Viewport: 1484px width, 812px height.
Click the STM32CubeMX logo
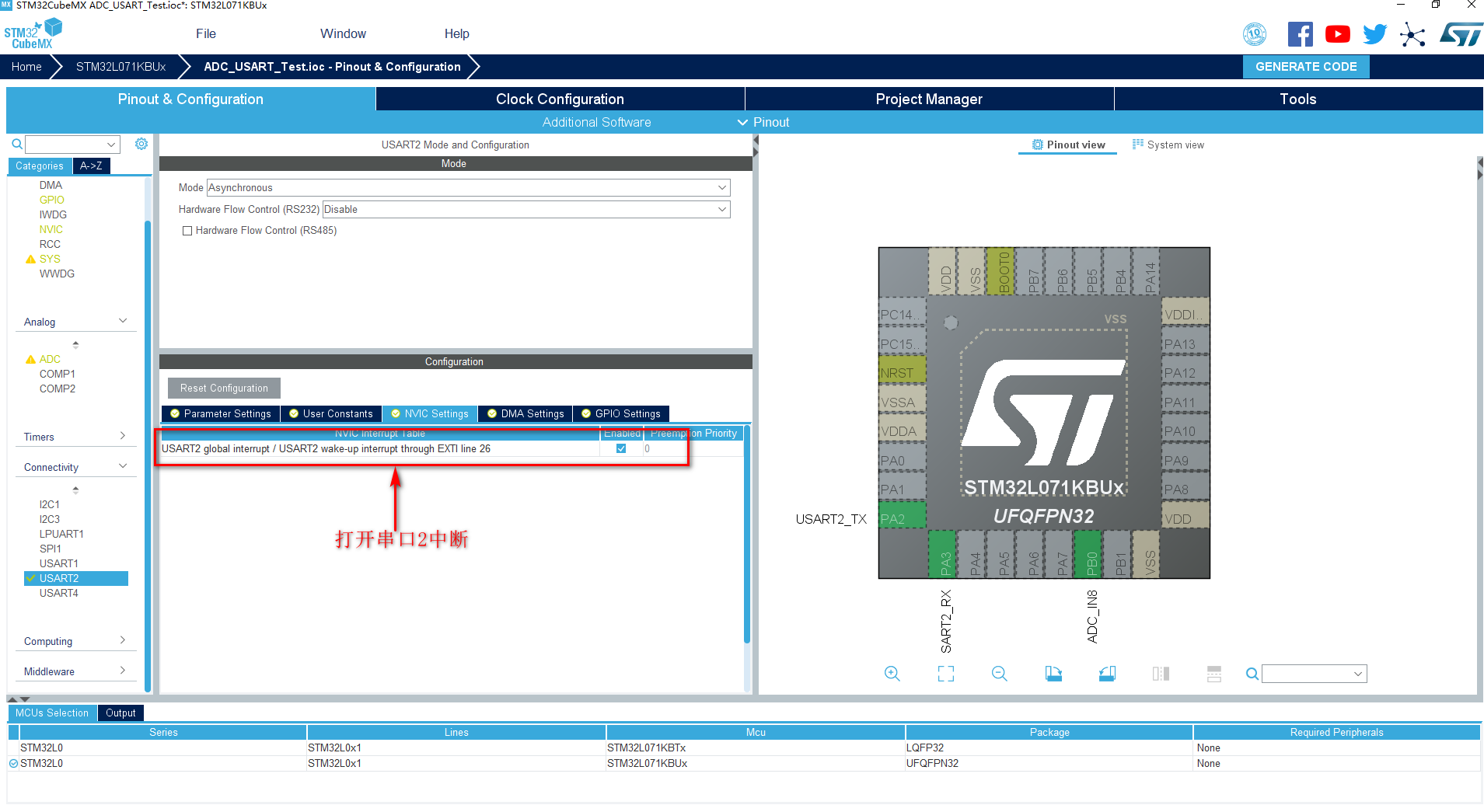[33, 33]
